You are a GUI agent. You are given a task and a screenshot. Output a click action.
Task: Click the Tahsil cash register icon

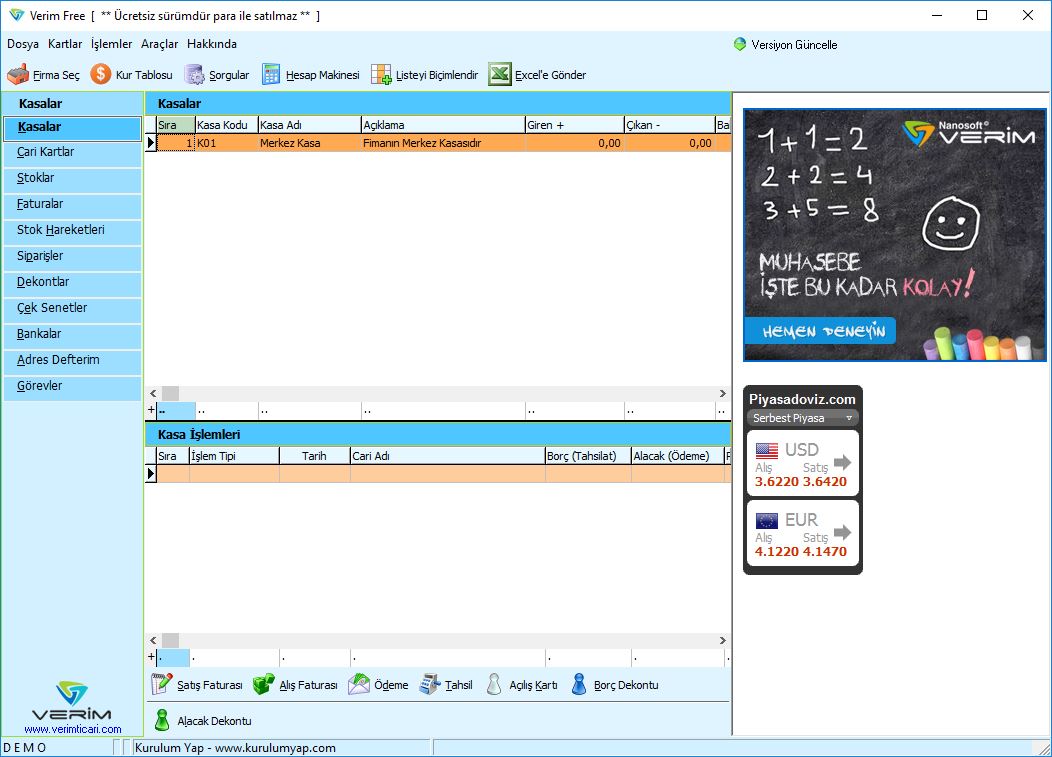[x=429, y=684]
